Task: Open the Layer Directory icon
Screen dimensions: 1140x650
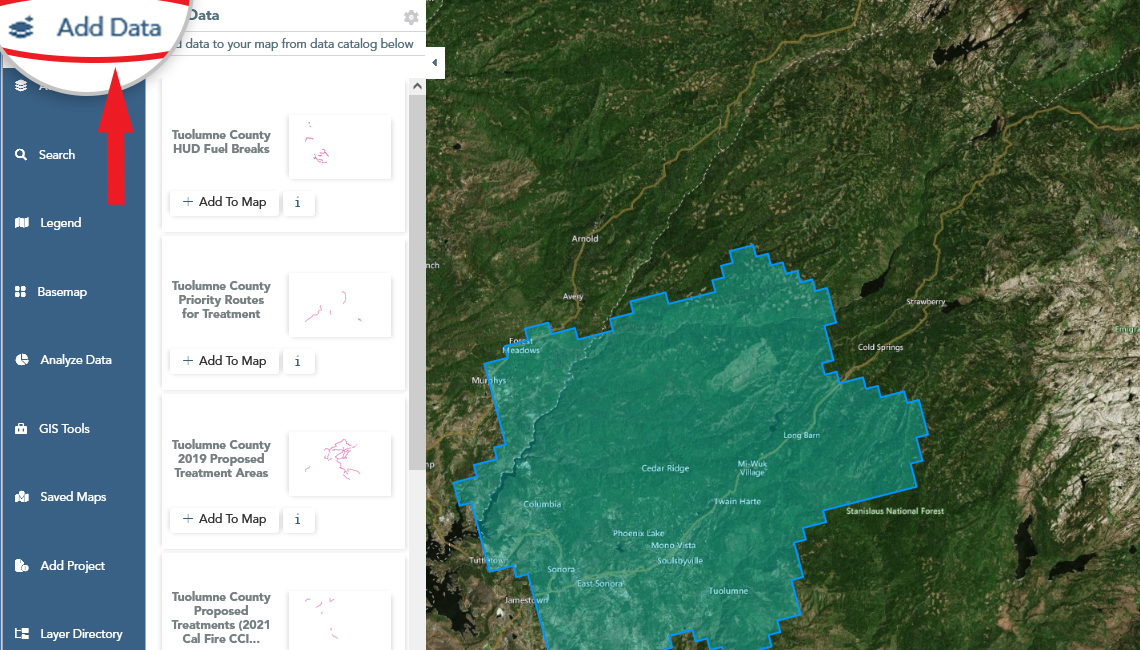Action: [x=22, y=634]
